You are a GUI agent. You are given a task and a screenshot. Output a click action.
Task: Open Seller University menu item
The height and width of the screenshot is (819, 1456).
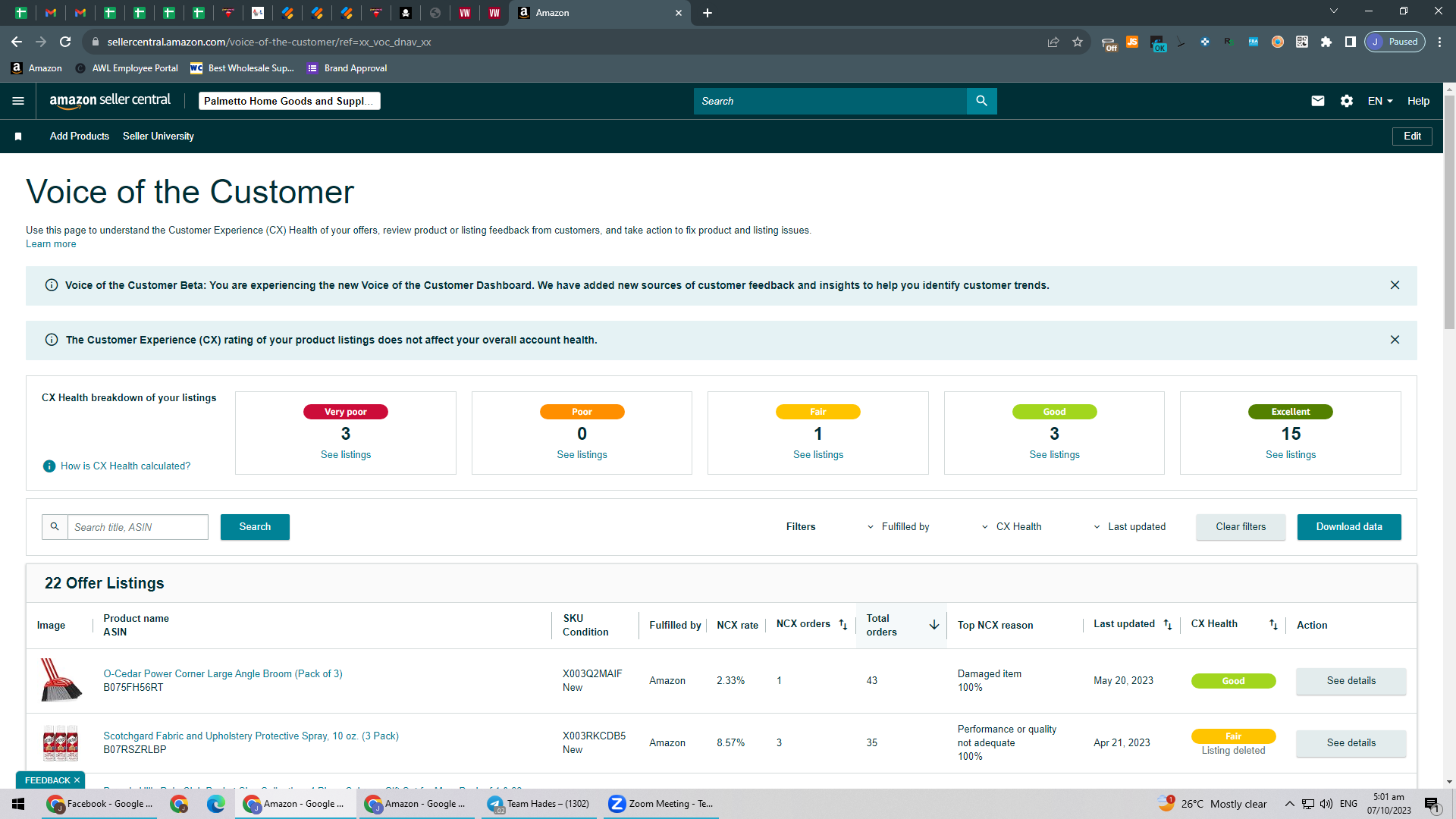tap(158, 136)
